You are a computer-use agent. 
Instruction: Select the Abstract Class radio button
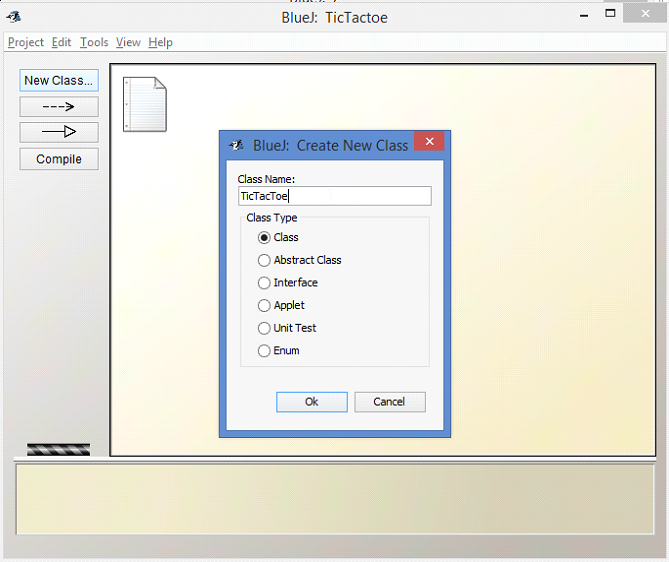coord(264,260)
